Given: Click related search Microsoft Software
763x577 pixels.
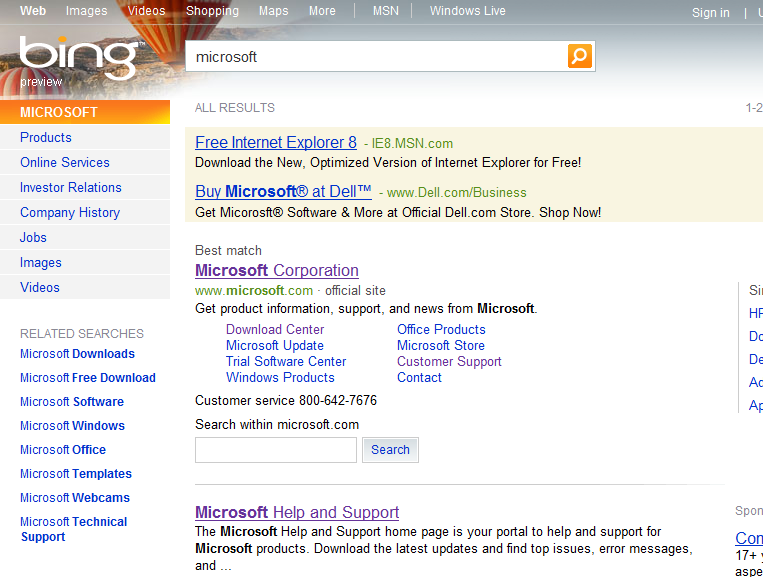Looking at the screenshot, I should click(x=72, y=402).
